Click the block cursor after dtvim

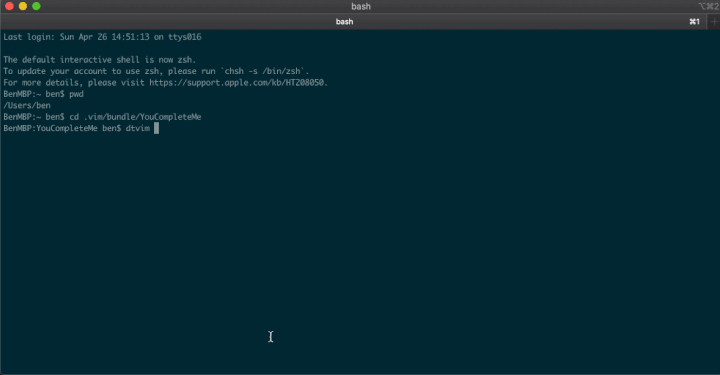click(156, 128)
